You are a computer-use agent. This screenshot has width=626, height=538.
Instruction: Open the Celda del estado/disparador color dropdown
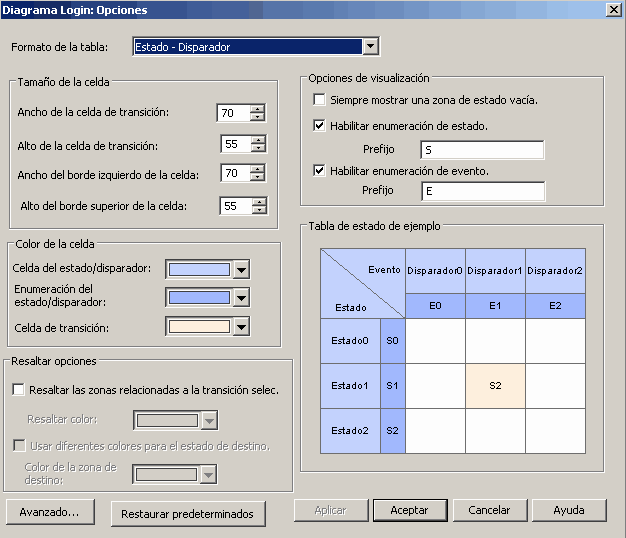(x=241, y=269)
